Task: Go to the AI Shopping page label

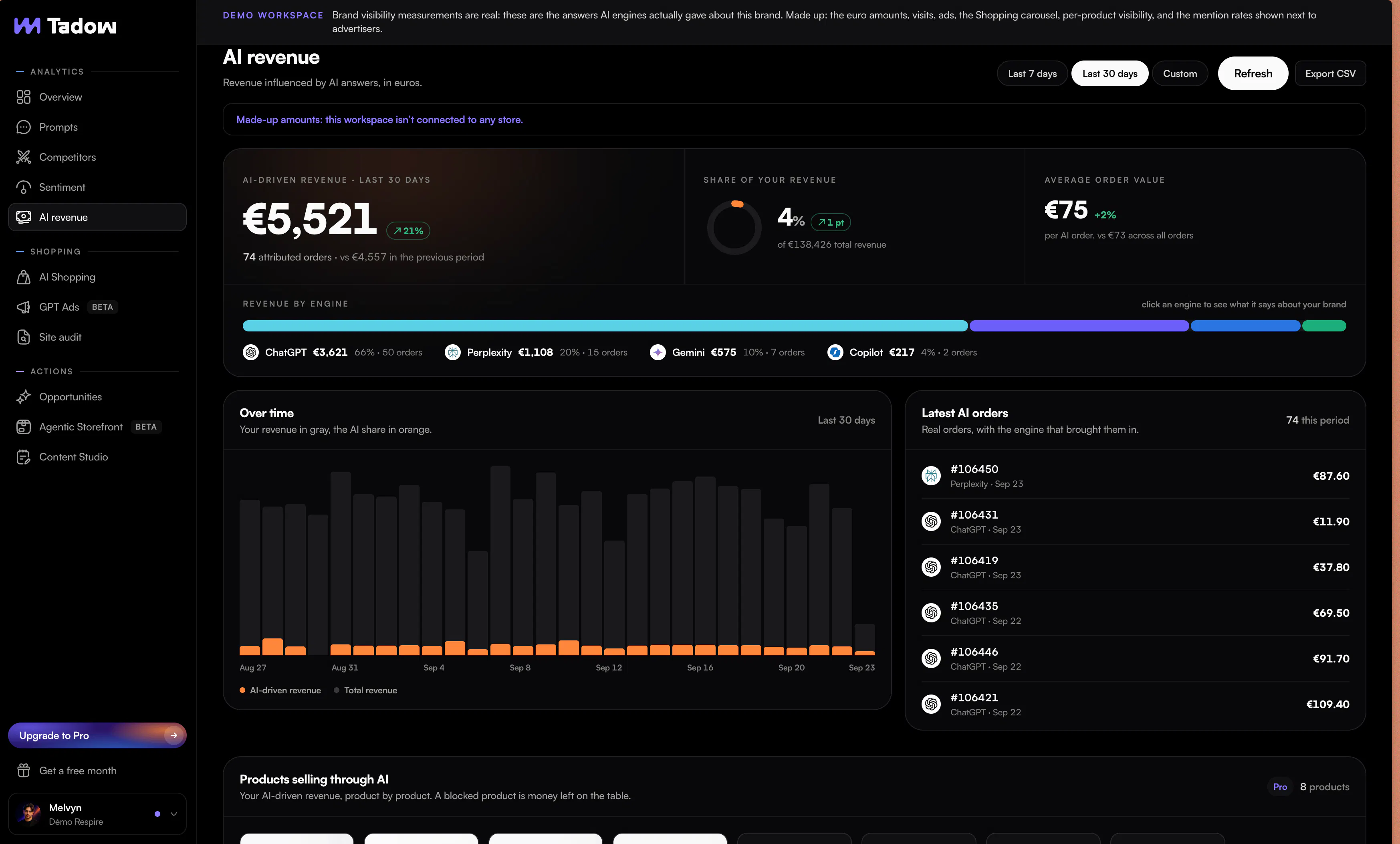Action: (67, 277)
